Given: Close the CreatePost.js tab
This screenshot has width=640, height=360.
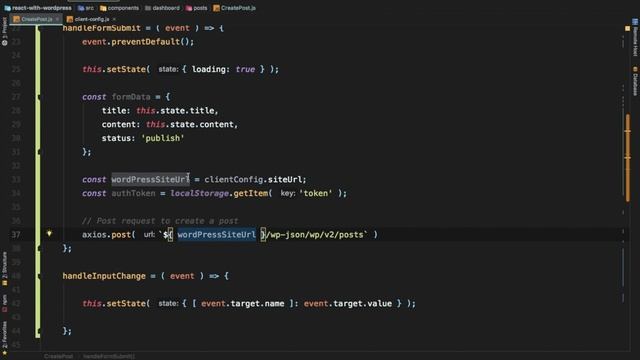Looking at the screenshot, I should click(57, 19).
